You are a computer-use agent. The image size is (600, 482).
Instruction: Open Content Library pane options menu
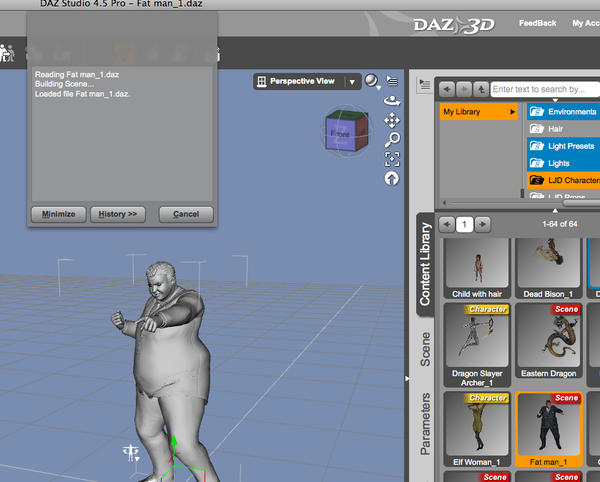click(424, 84)
